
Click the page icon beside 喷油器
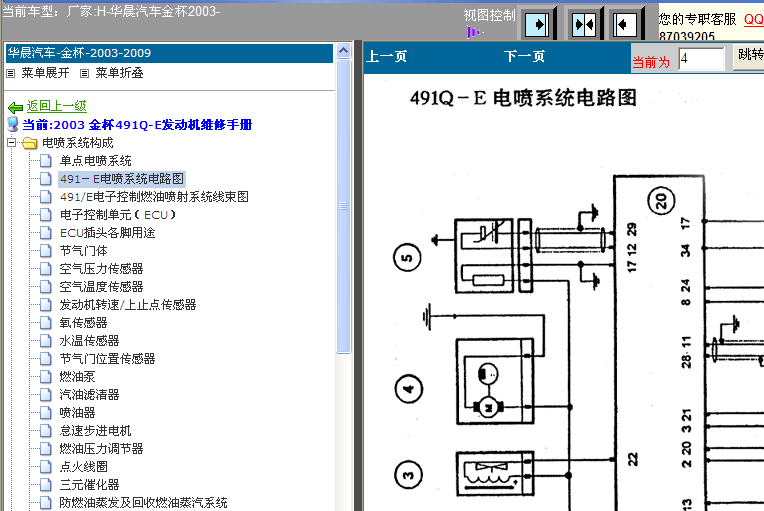pyautogui.click(x=46, y=413)
